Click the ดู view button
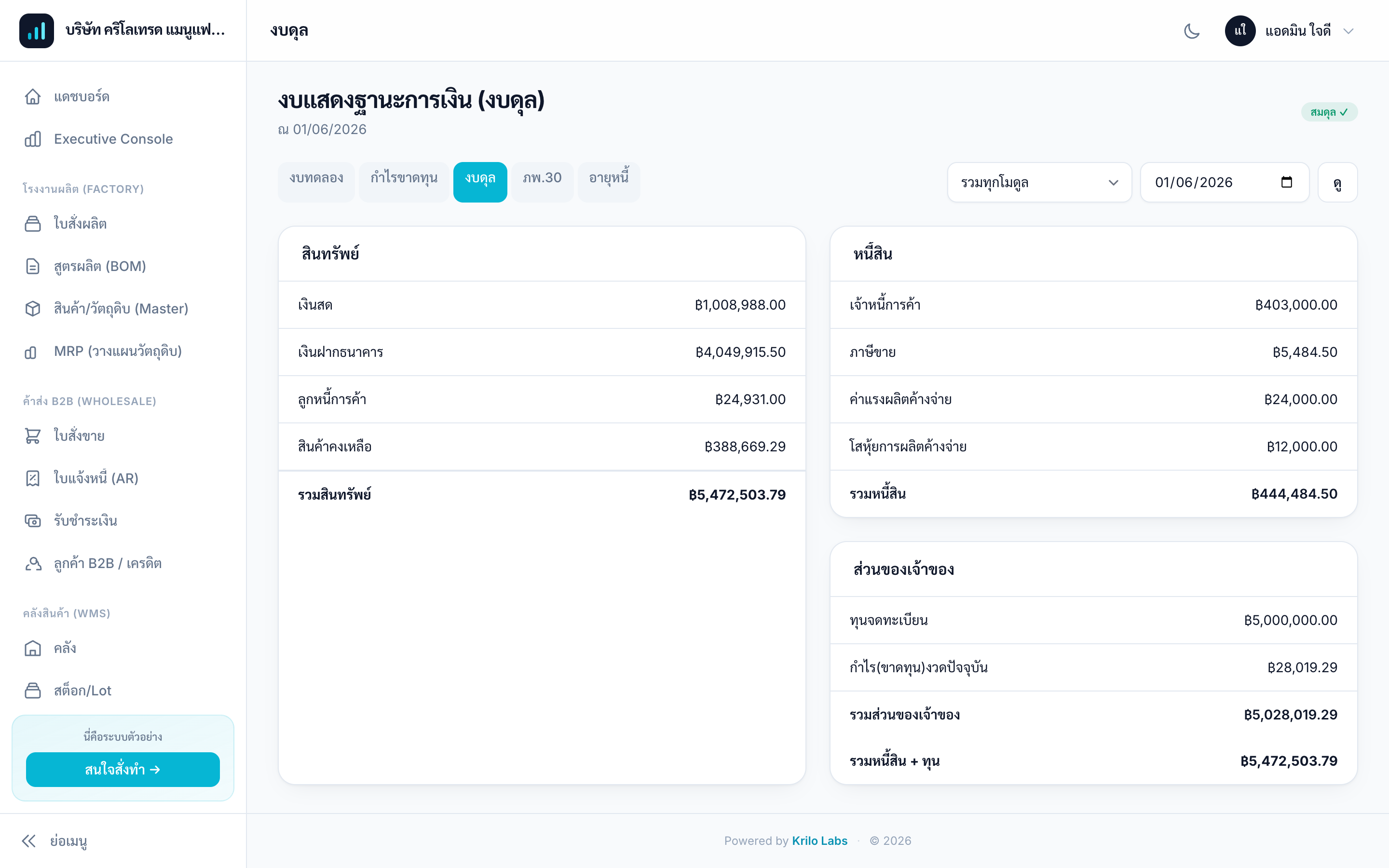 1337,183
